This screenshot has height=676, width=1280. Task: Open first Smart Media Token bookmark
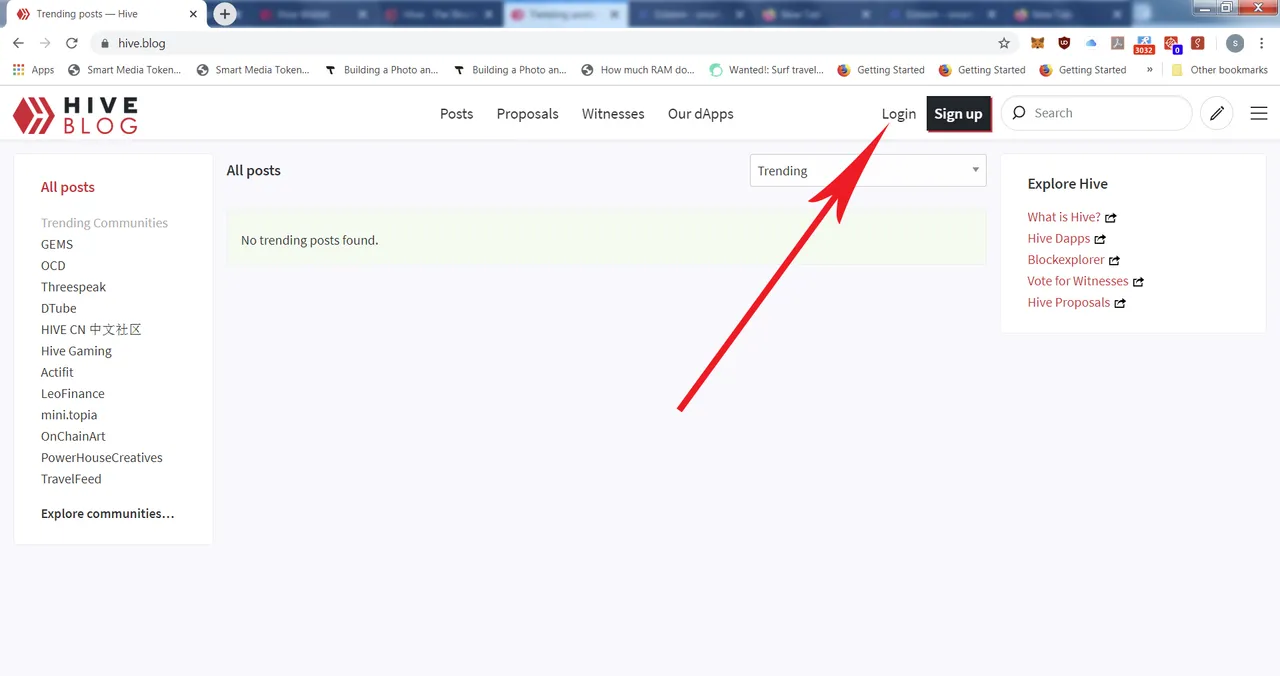[x=124, y=70]
